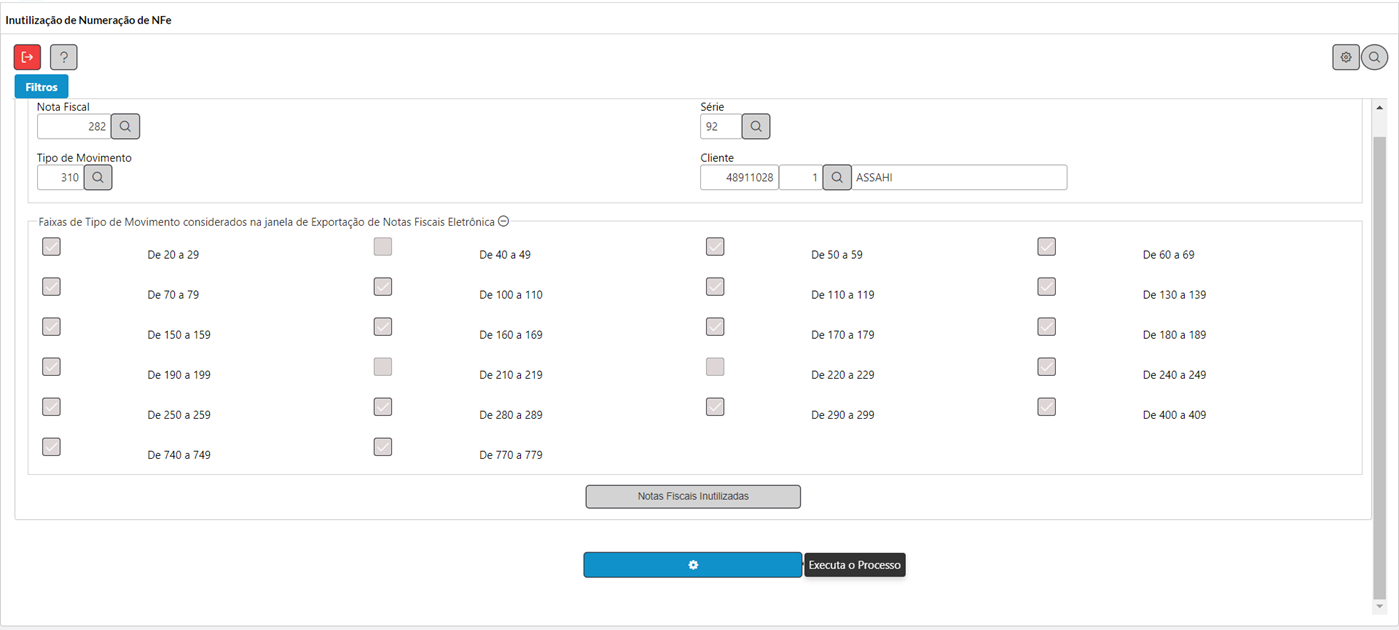Screen dimensions: 1399x630
Task: Click the 'Inutilização de Numeração de NFe' title
Action: coord(88,20)
